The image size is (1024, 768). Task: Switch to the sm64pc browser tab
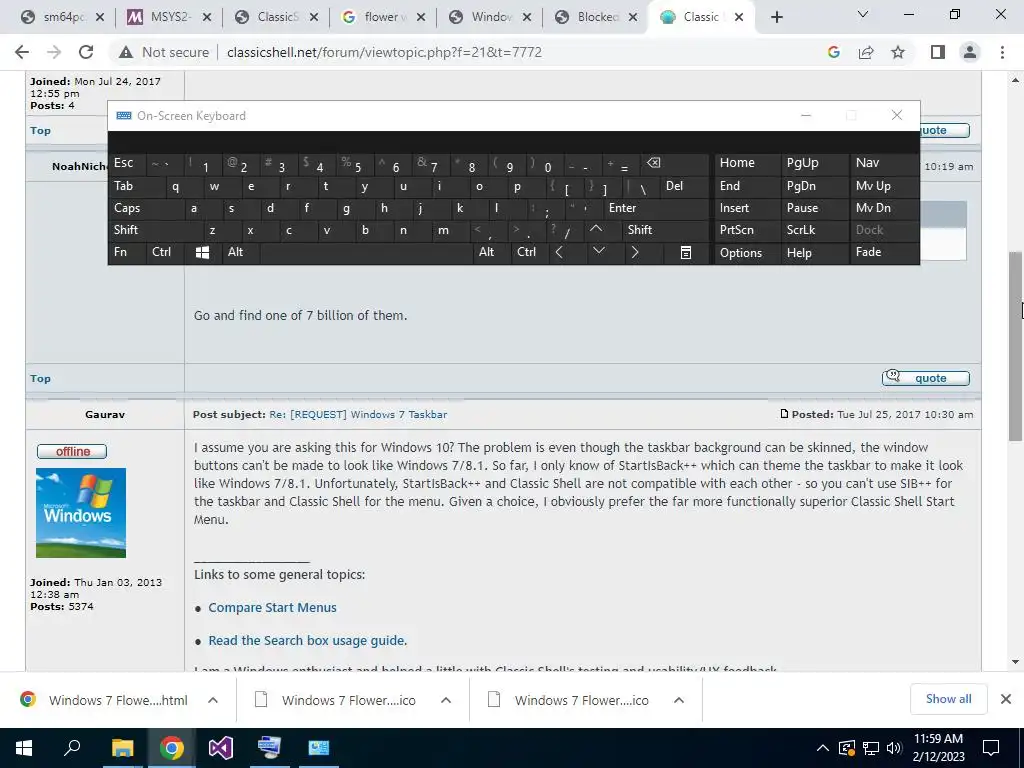[x=61, y=18]
